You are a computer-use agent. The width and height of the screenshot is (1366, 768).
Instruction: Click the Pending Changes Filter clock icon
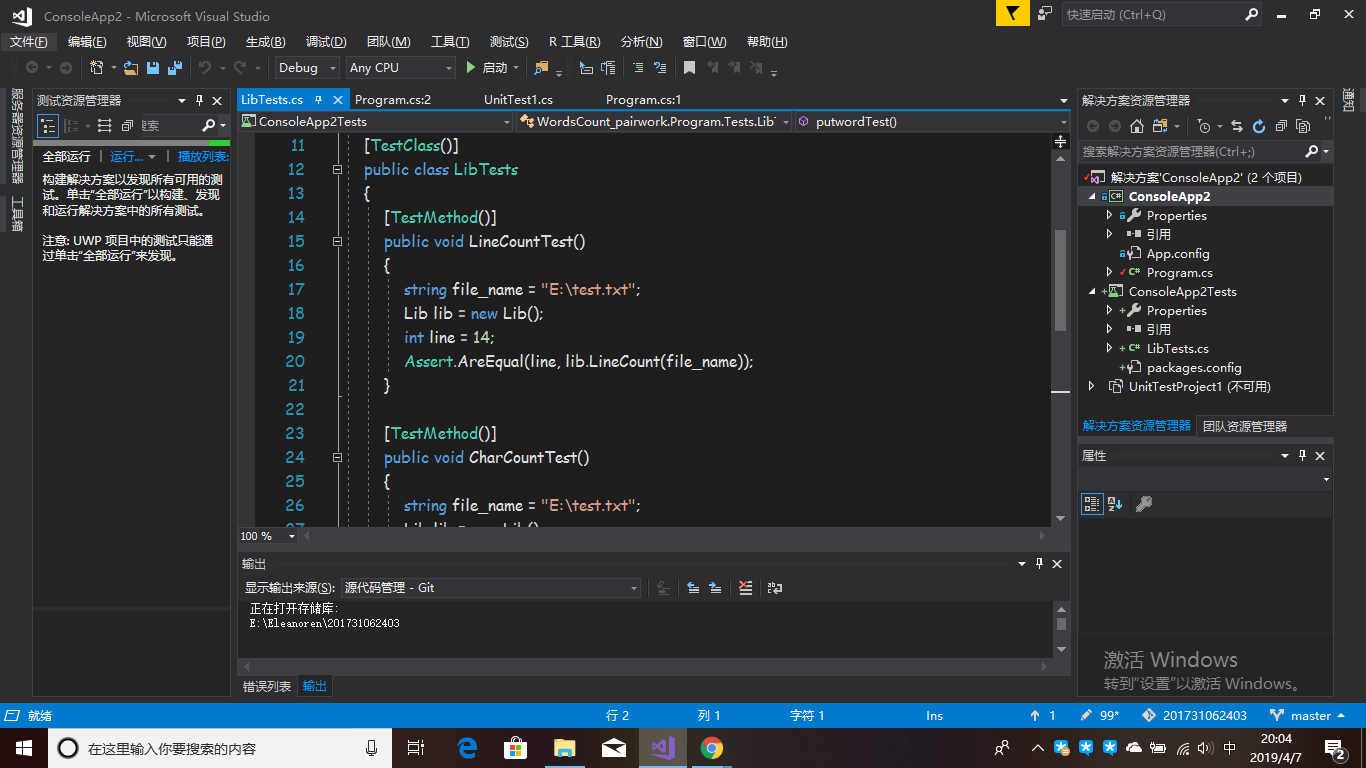[1204, 126]
